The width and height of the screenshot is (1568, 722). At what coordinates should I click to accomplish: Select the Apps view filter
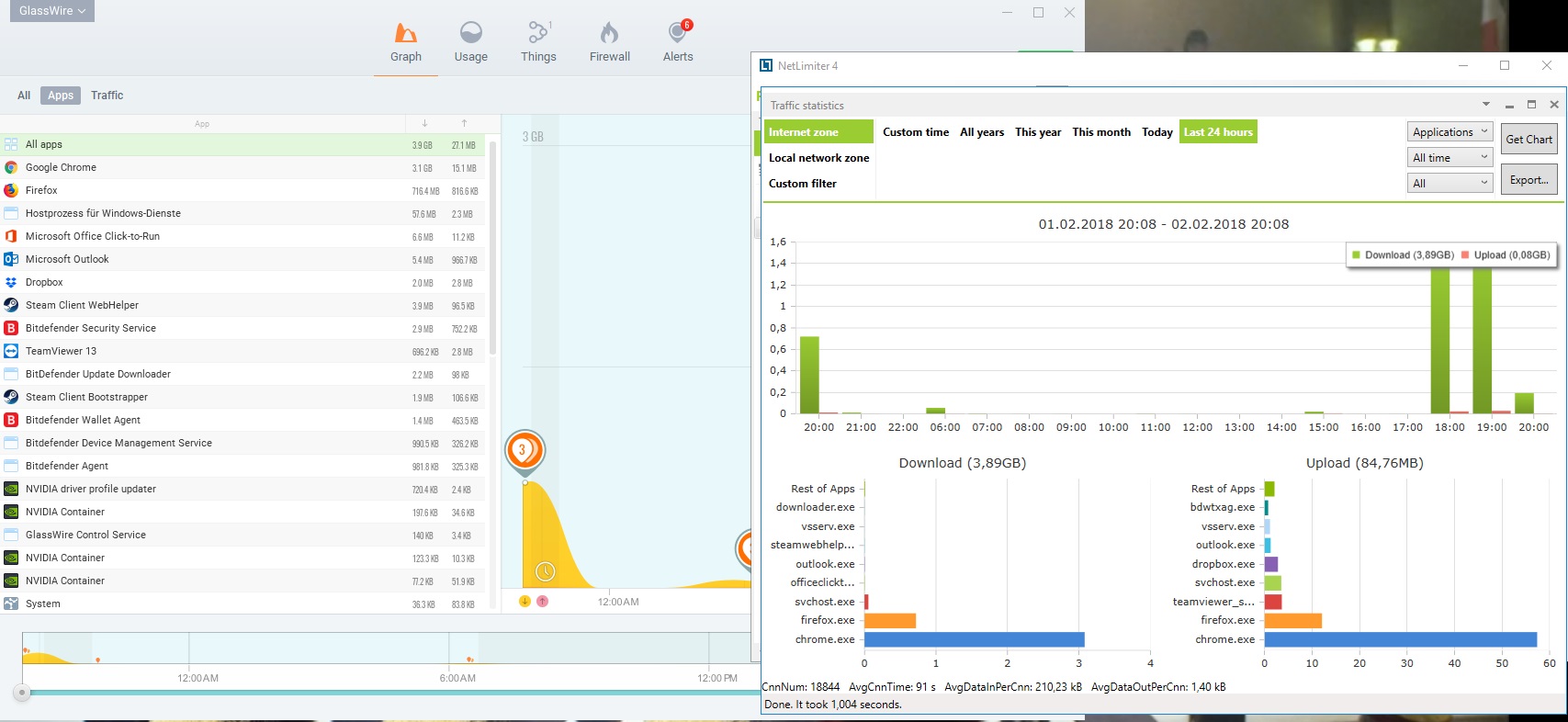(x=61, y=96)
